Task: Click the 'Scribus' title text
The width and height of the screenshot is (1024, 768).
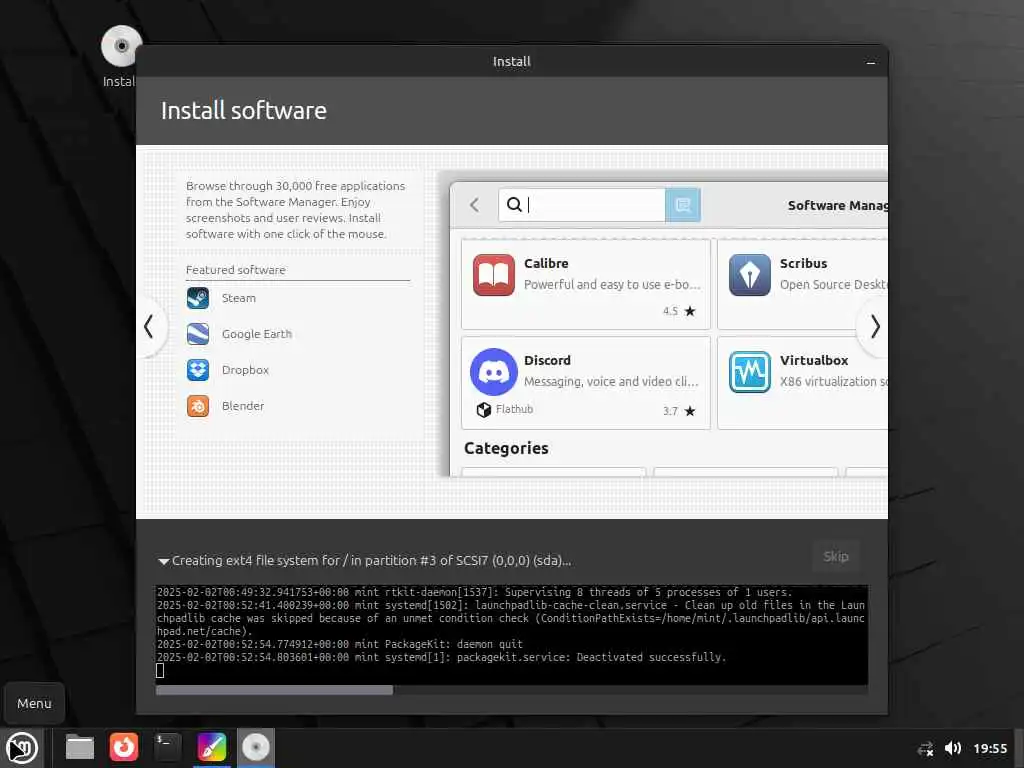Action: [x=803, y=263]
